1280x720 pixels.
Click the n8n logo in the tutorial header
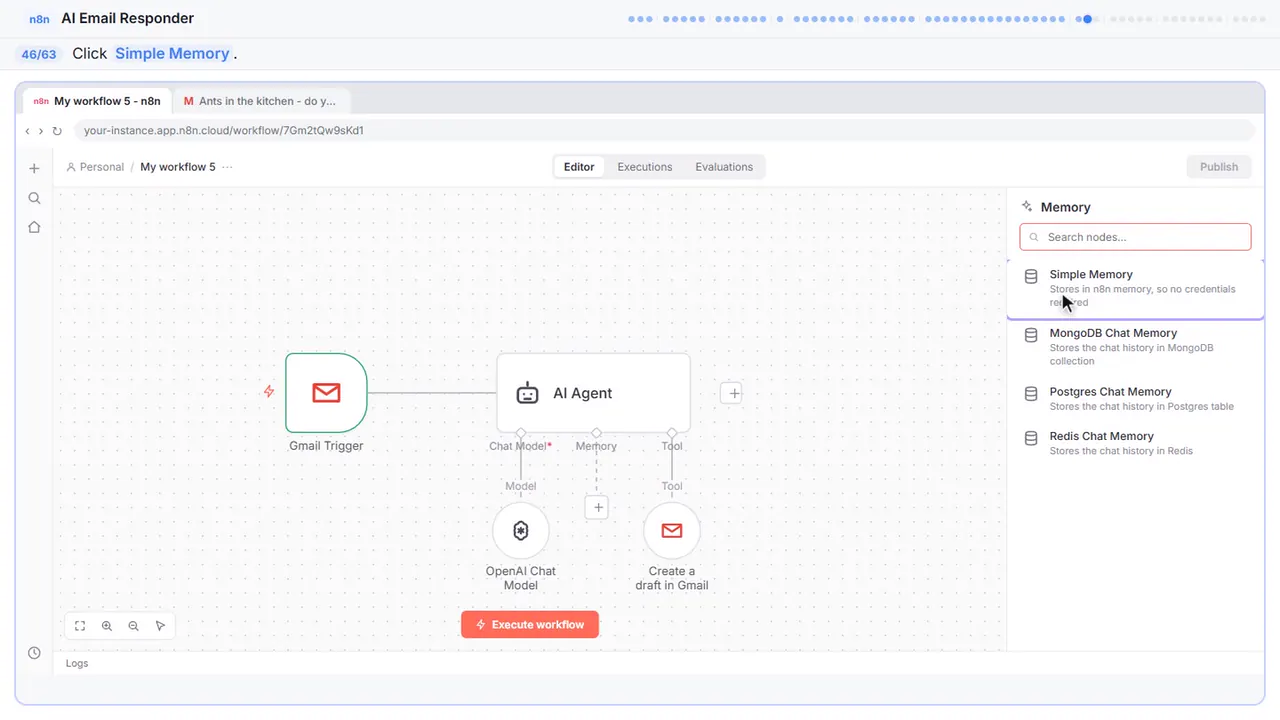(40, 19)
